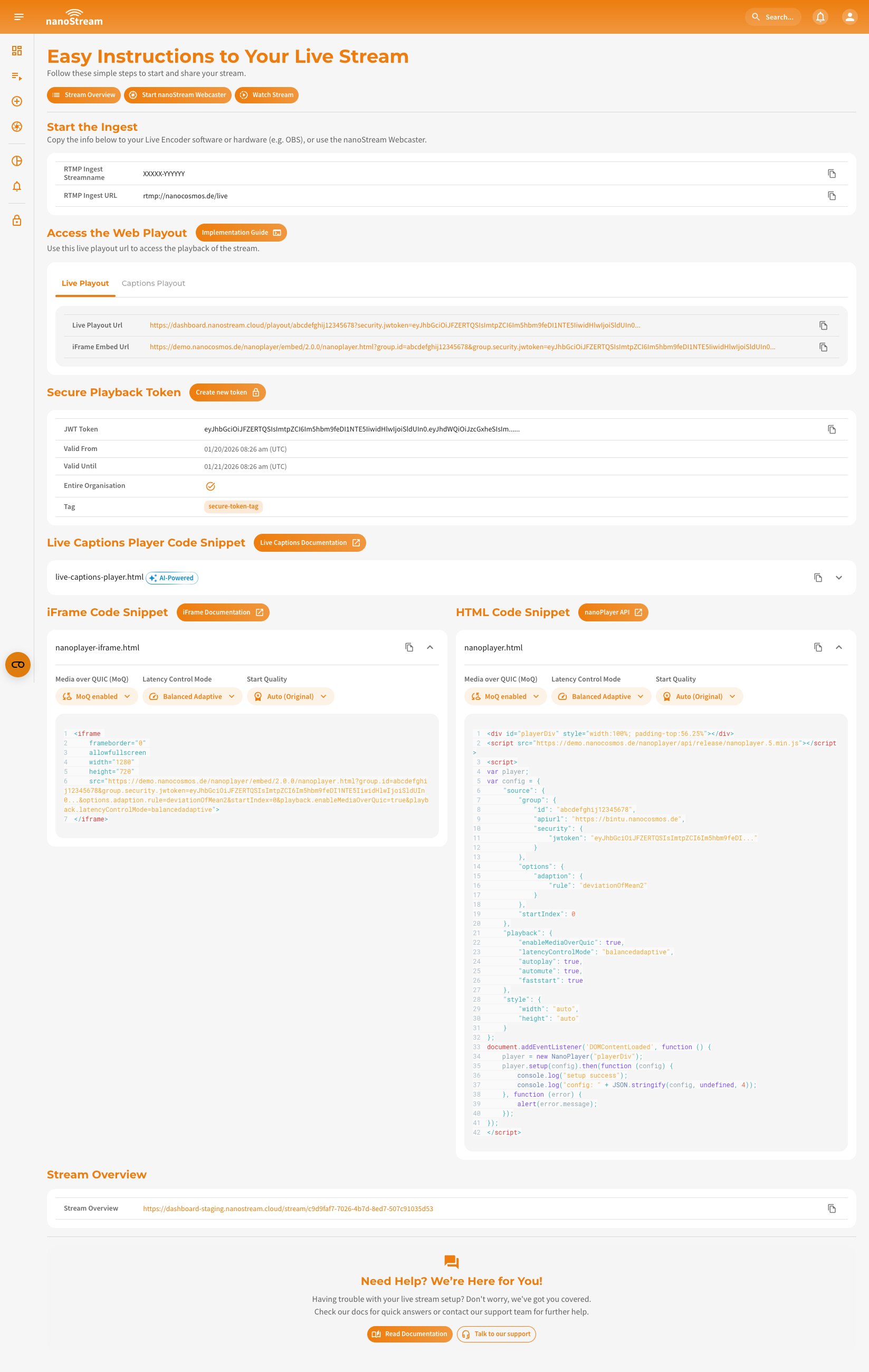Image resolution: width=869 pixels, height=1372 pixels.
Task: Open iFrame Auto (Original) quality dropdown
Action: coord(290,696)
